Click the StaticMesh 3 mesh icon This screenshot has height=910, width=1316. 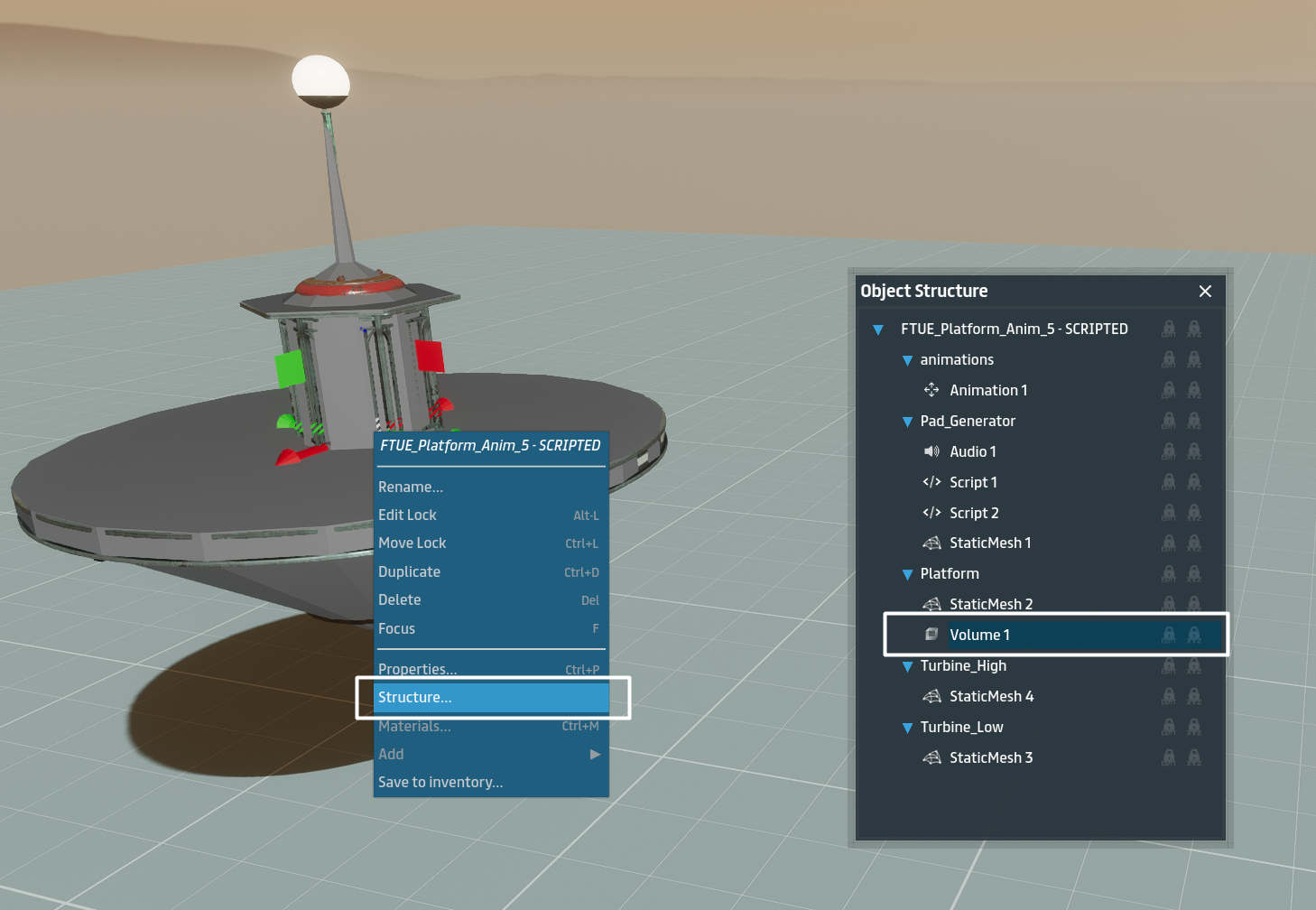[x=931, y=757]
